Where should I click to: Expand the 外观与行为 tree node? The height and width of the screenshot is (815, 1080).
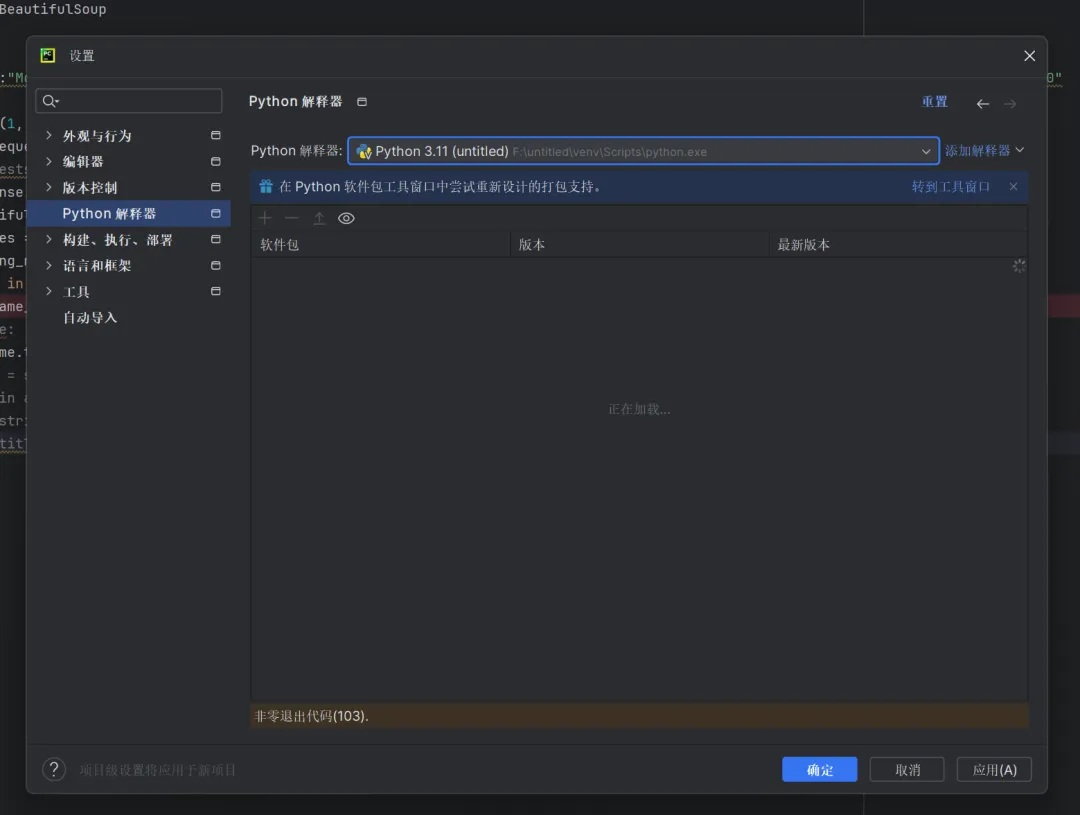pyautogui.click(x=48, y=135)
